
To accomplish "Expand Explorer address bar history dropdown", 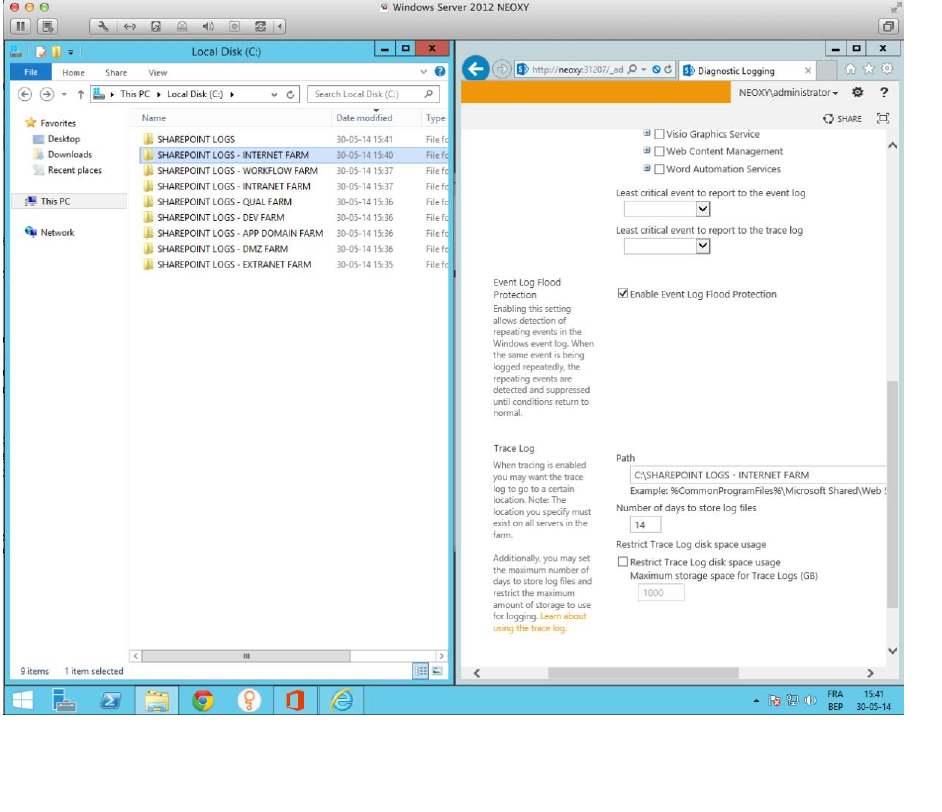I will coord(274,94).
